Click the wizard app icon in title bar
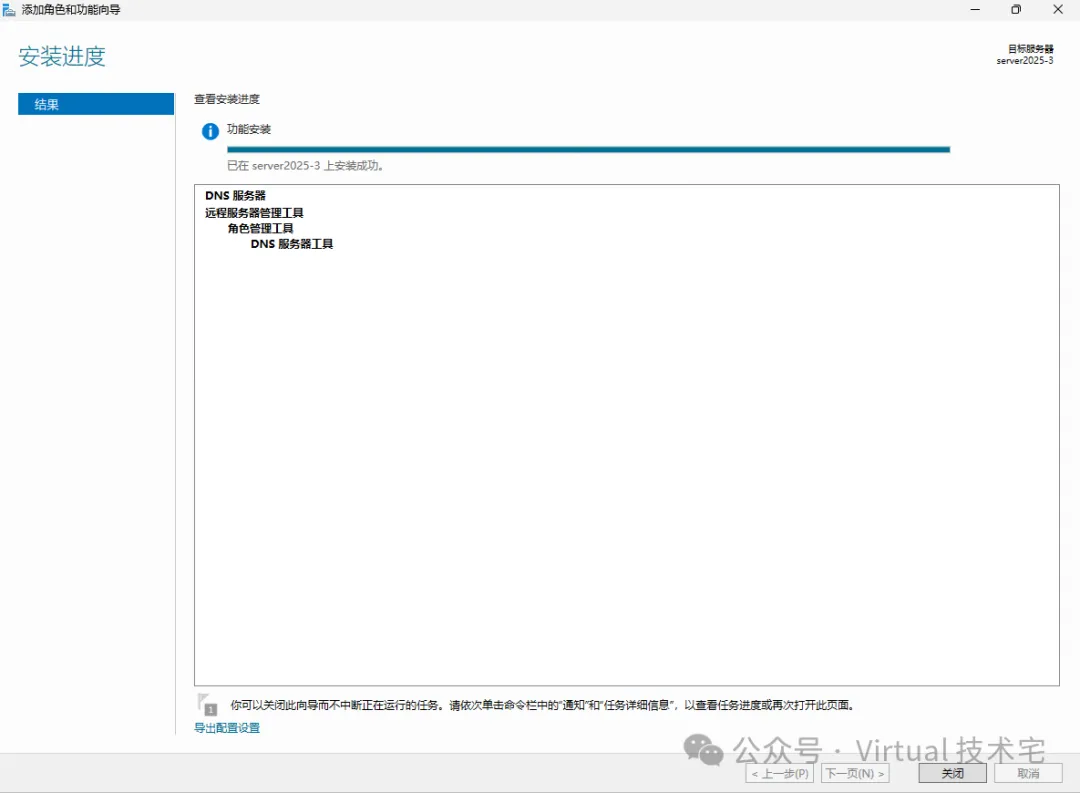 [8, 10]
